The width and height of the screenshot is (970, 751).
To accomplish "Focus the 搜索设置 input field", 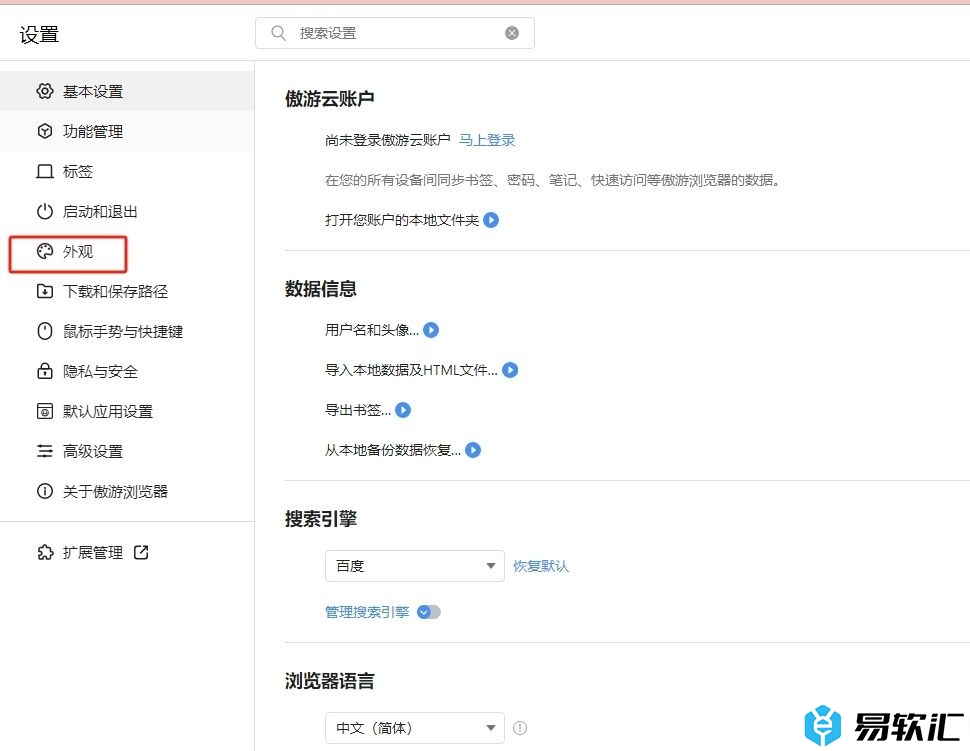I will tap(395, 33).
